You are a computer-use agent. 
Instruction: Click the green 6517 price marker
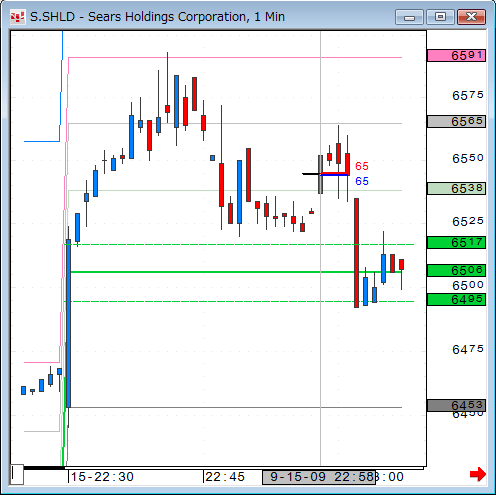[x=456, y=242]
